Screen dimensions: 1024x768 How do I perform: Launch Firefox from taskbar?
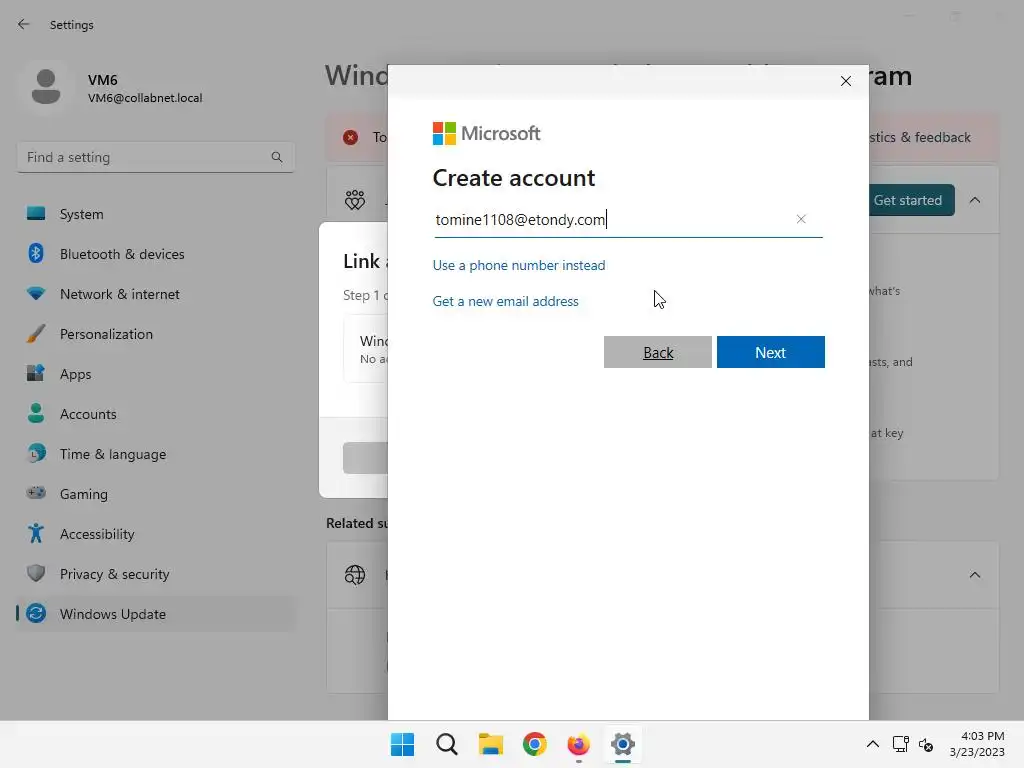[579, 744]
